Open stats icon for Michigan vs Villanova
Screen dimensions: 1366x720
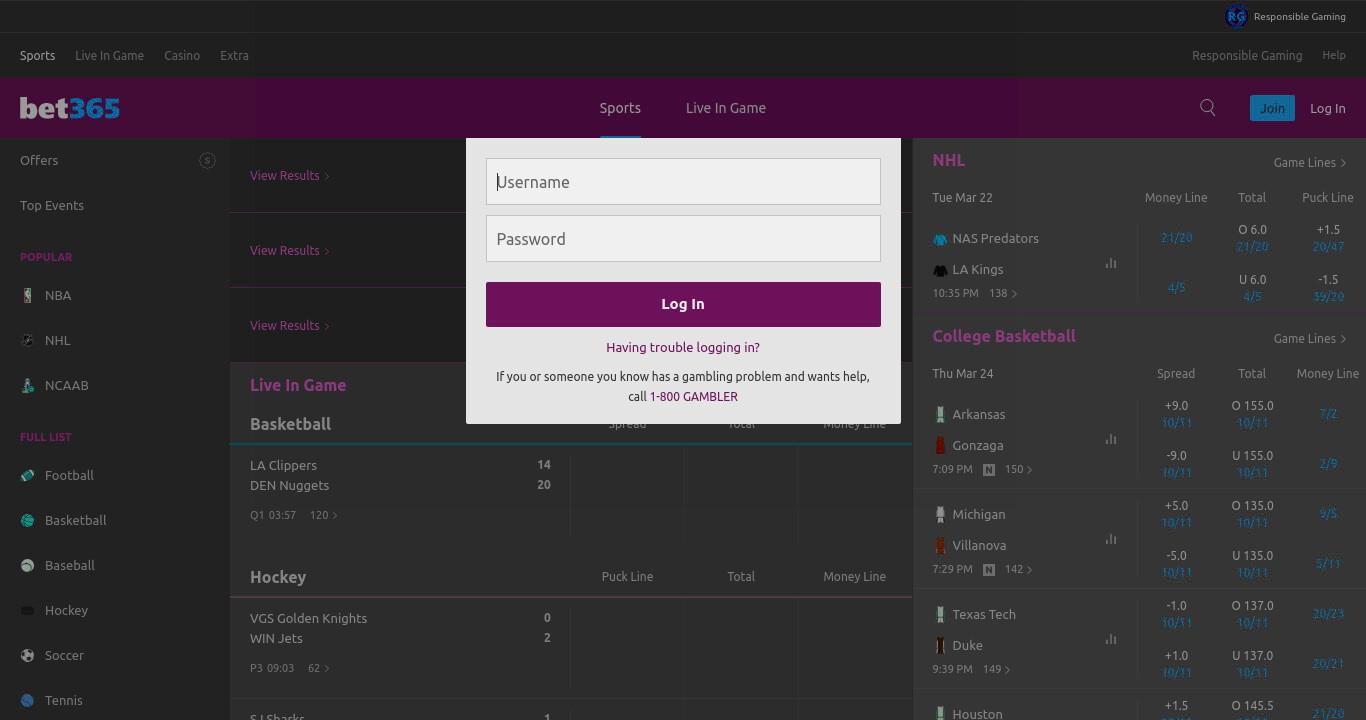coord(1111,539)
